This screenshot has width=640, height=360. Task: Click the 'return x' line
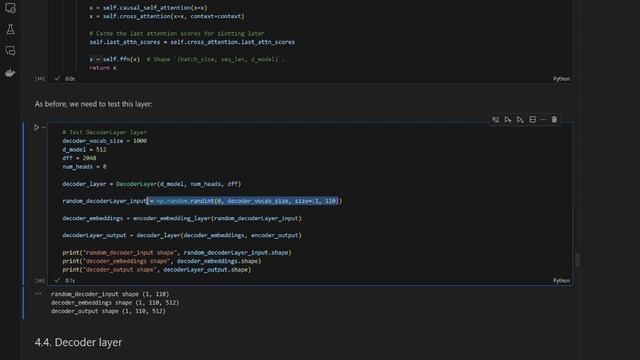tap(103, 68)
